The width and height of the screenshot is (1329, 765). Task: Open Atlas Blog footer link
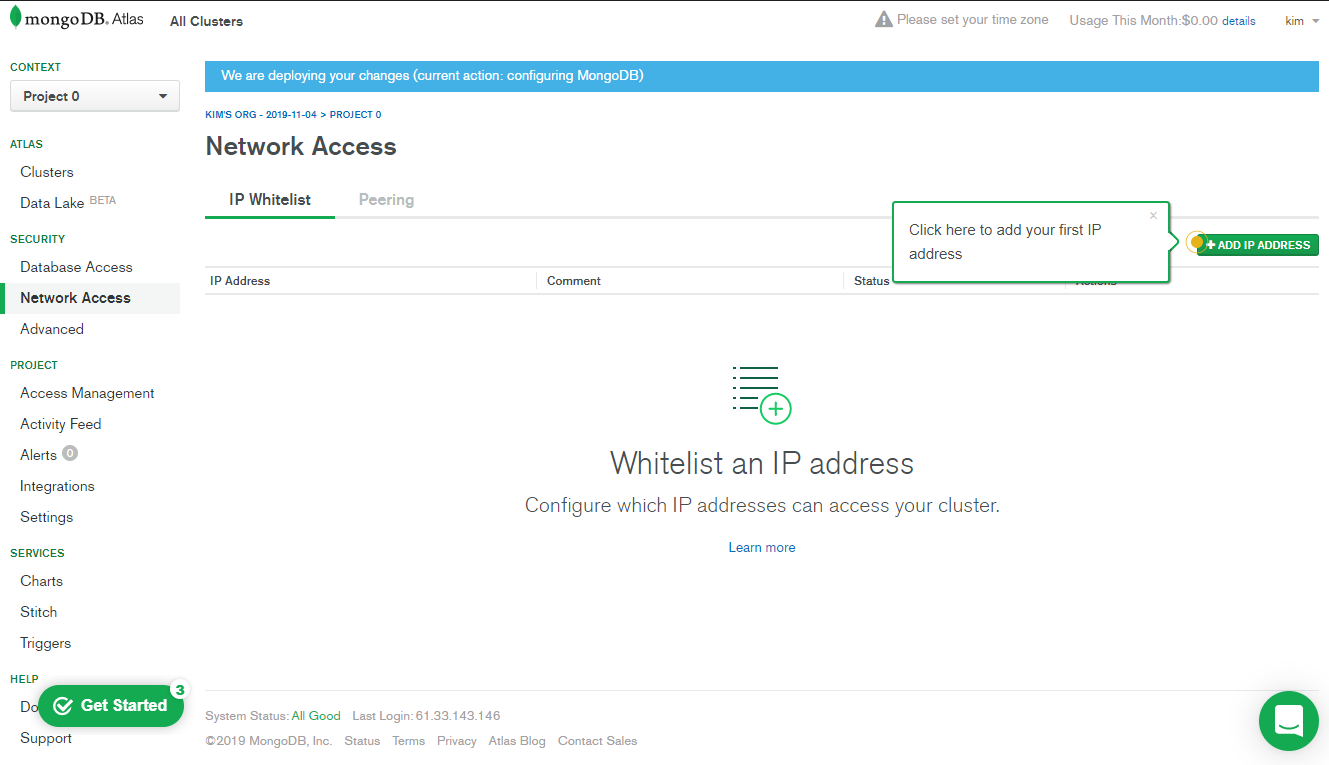[x=517, y=741]
